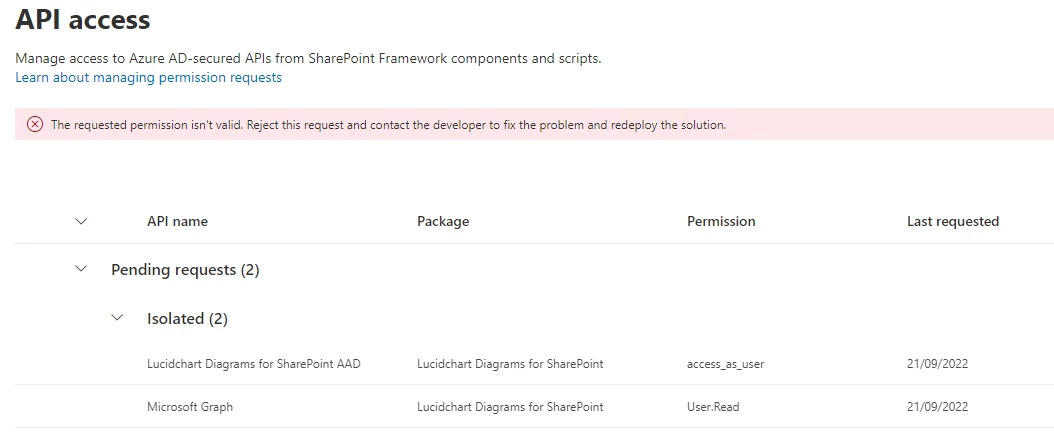The image size is (1054, 444).
Task: Click the invalid permission error message text
Action: click(389, 124)
